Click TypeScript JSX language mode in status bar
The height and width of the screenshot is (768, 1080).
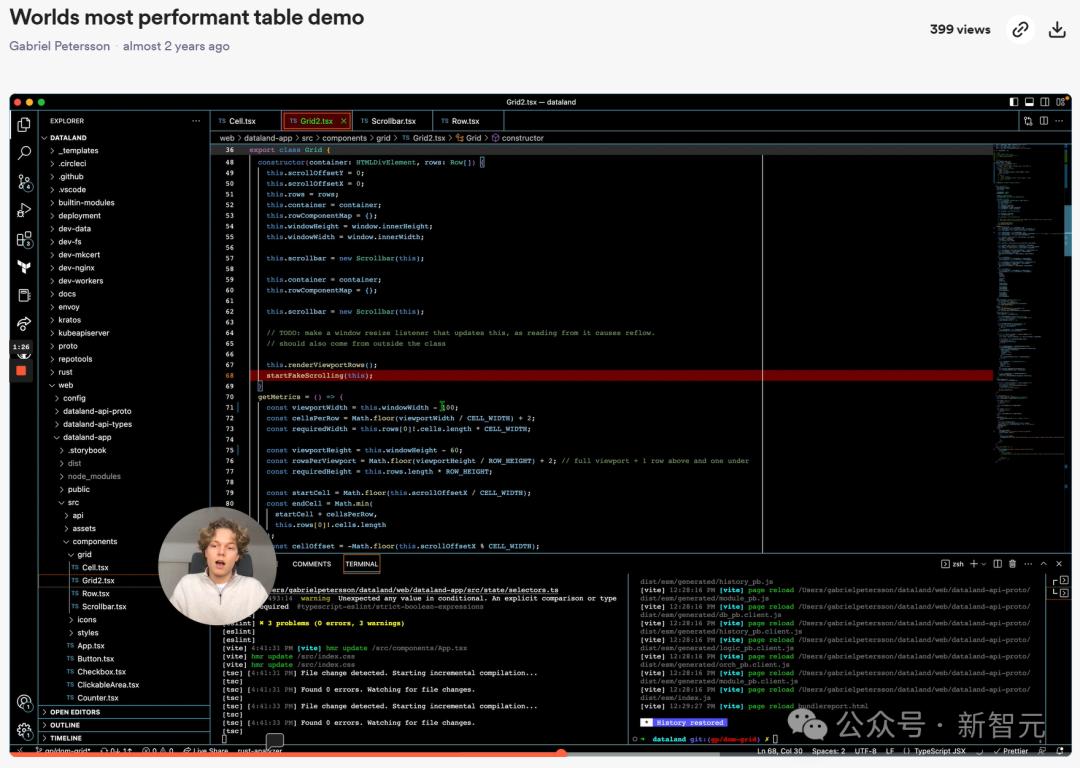pyautogui.click(x=939, y=751)
